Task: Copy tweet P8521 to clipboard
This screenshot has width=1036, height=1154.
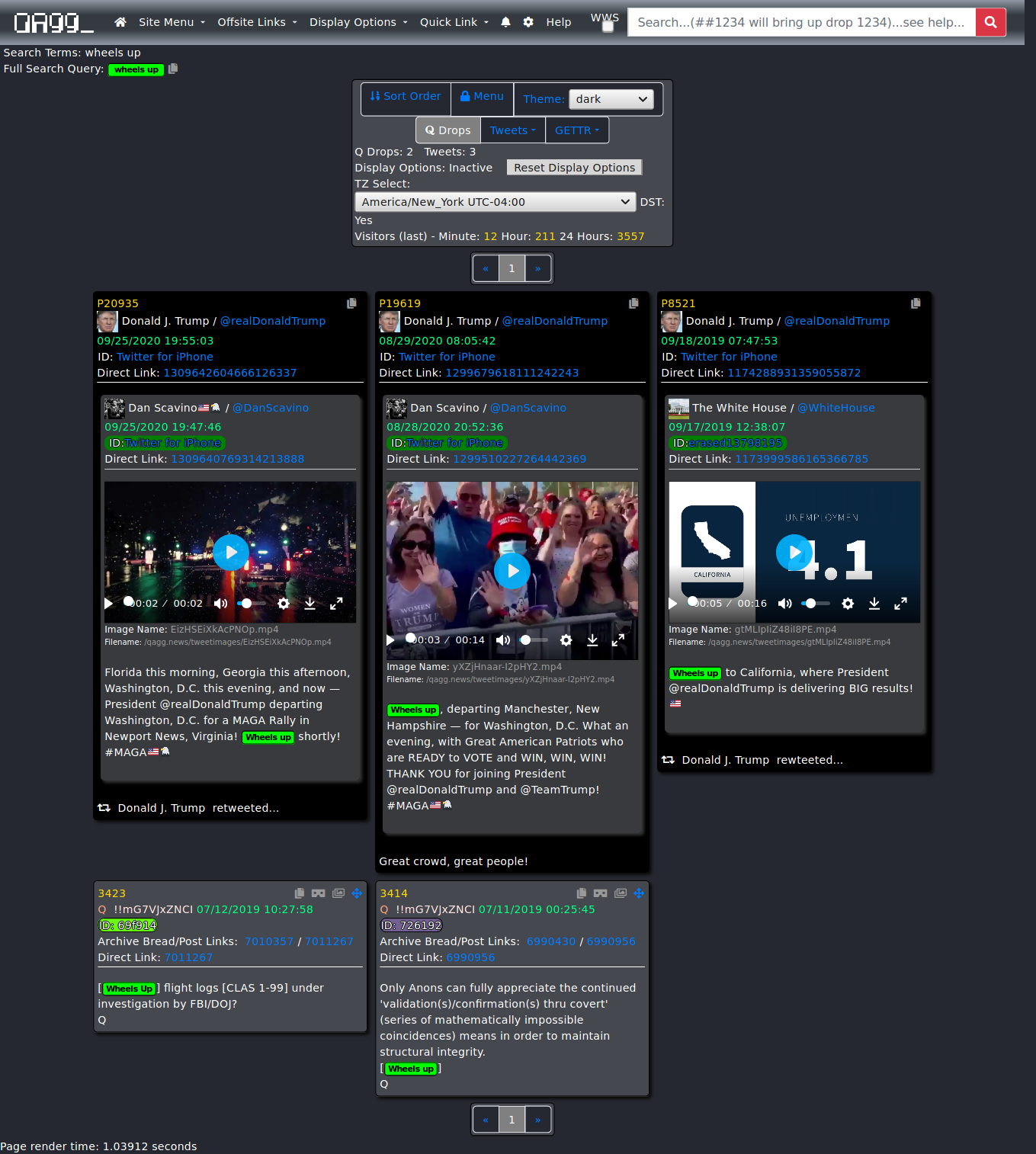Action: (916, 303)
